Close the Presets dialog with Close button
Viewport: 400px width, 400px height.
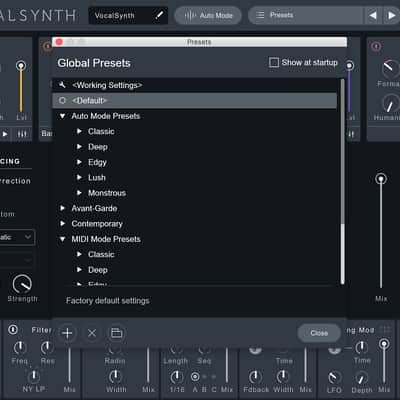pyautogui.click(x=319, y=333)
